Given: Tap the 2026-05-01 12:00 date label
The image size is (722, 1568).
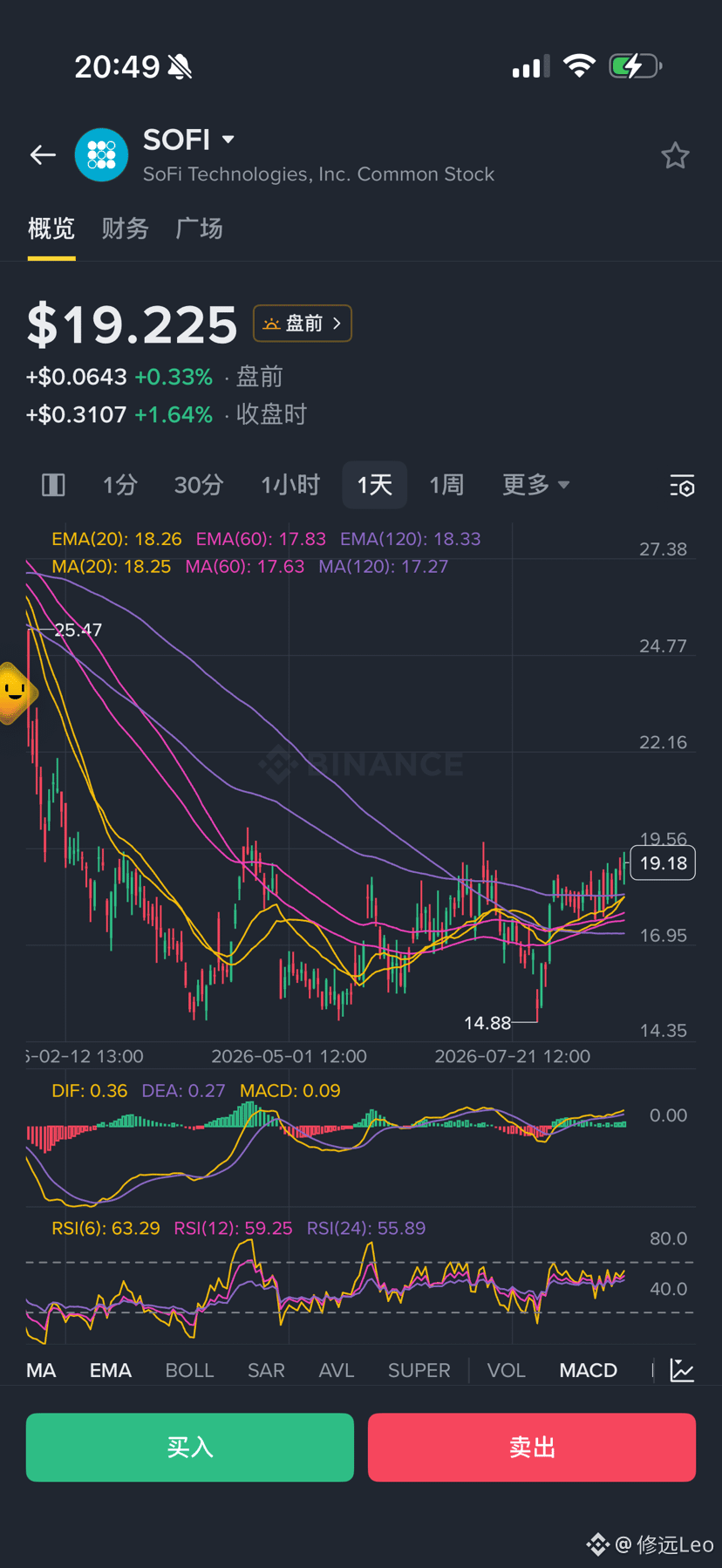Looking at the screenshot, I should [289, 1056].
